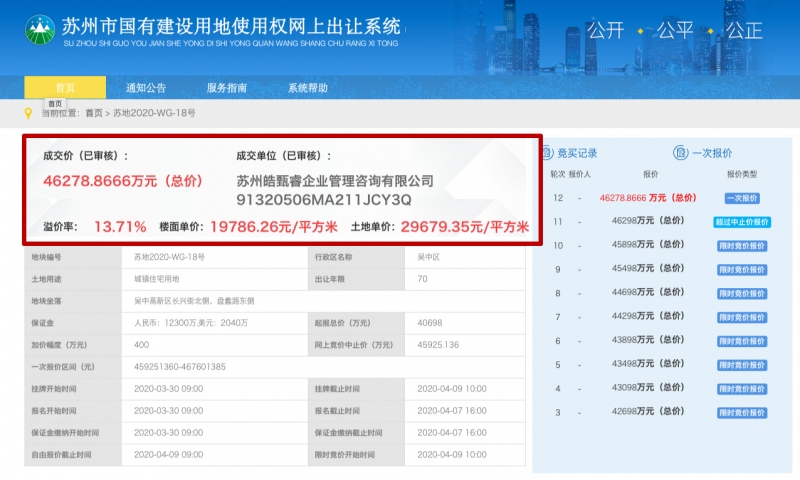This screenshot has width=800, height=480.
Task: Click 首页 link in breadcrumb path
Action: [94, 113]
